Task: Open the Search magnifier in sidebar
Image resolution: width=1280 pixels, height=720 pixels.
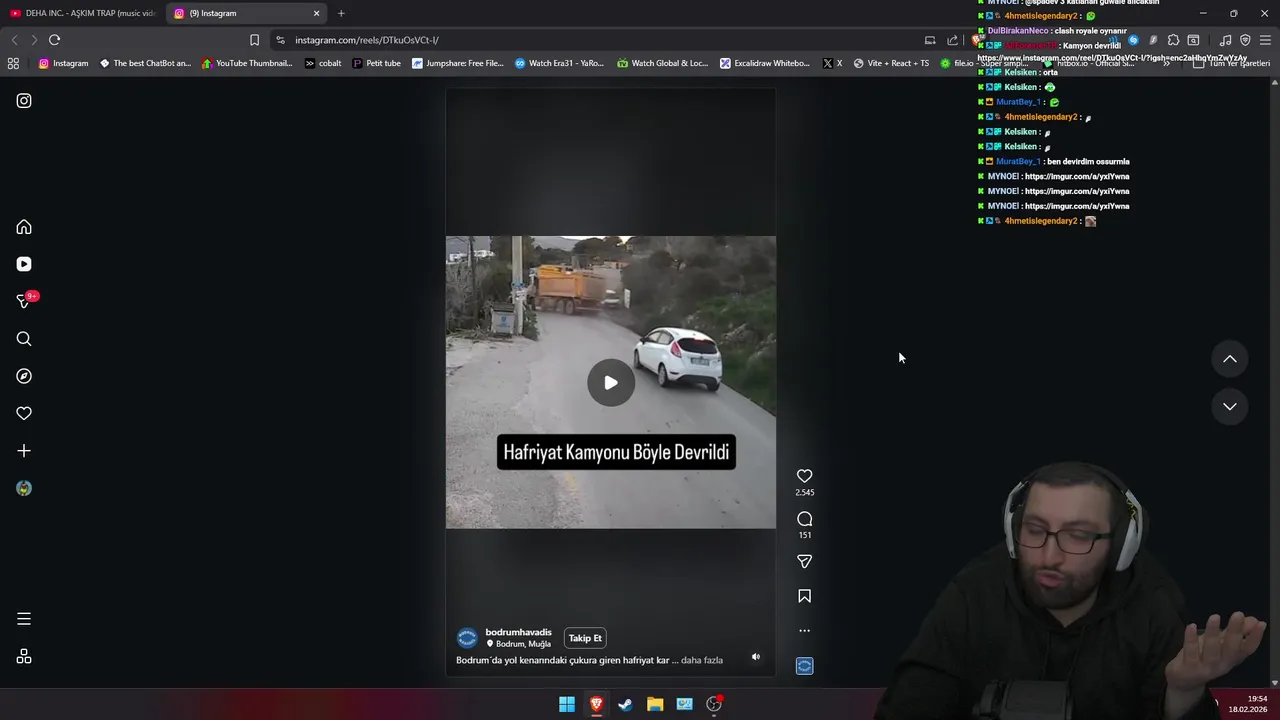Action: tap(24, 339)
